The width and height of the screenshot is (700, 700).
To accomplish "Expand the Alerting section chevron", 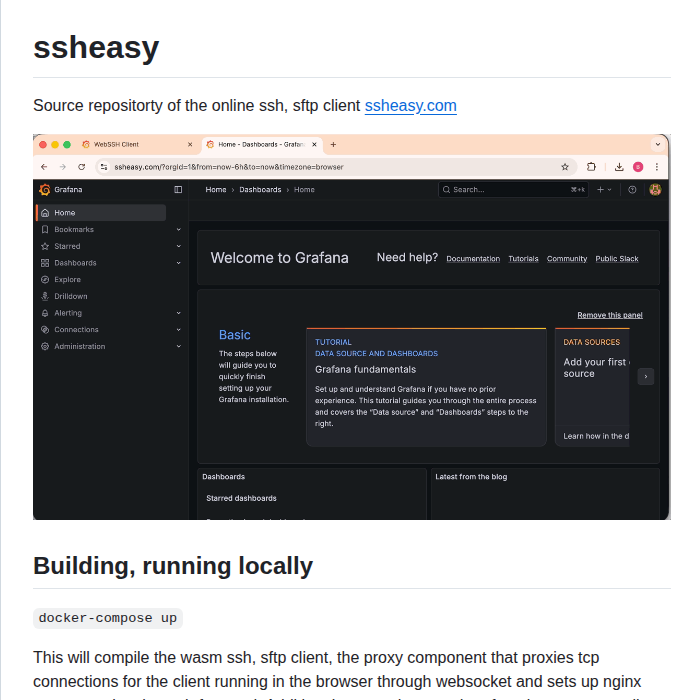I will 179,313.
